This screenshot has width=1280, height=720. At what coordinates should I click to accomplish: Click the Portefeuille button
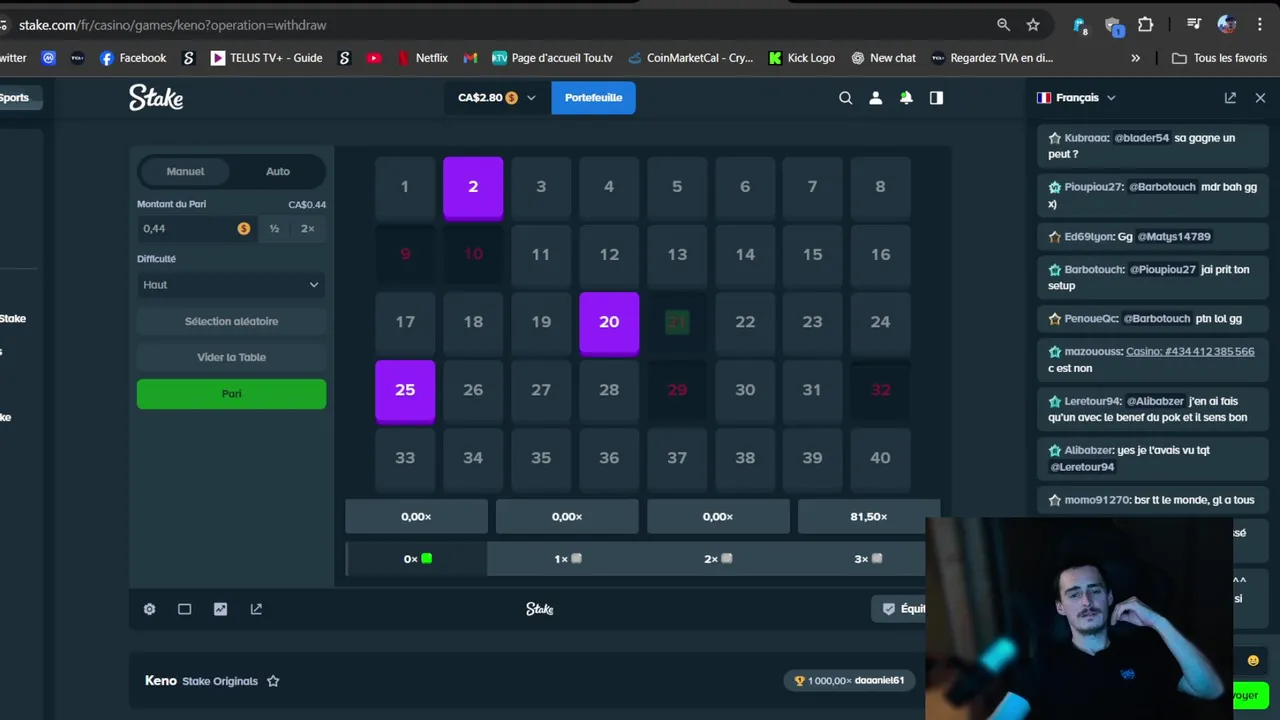(593, 97)
